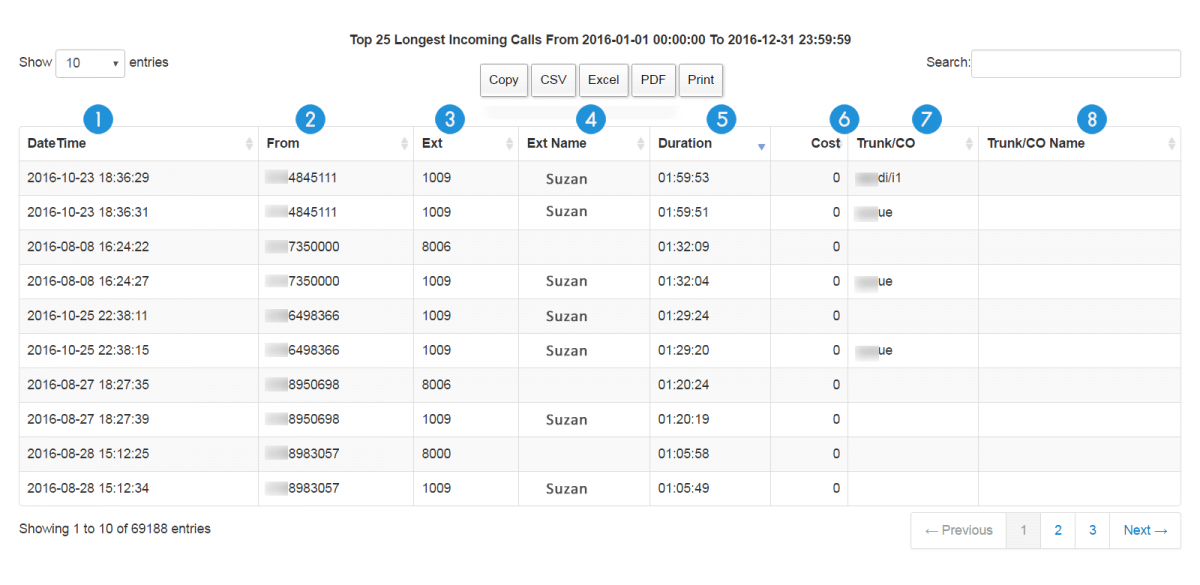This screenshot has width=1200, height=585.
Task: Generate a PDF of the report
Action: pyautogui.click(x=653, y=80)
